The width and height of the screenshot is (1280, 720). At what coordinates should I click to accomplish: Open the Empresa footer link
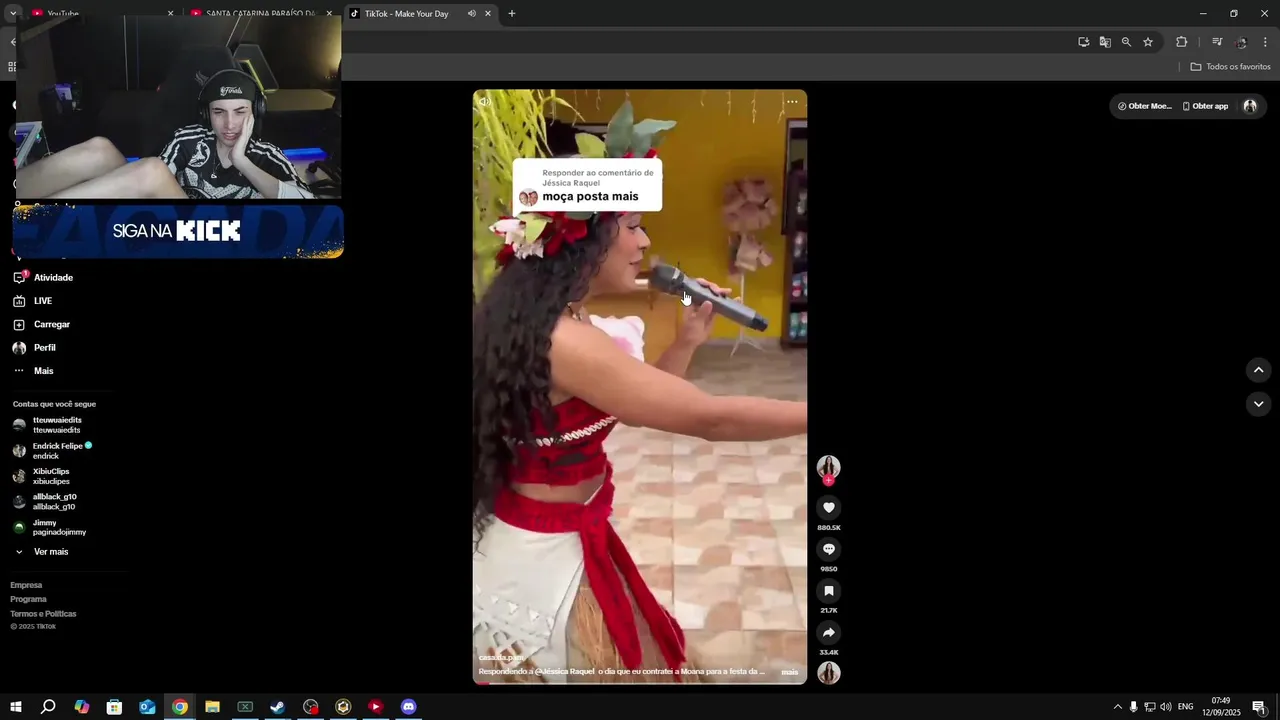pyautogui.click(x=26, y=585)
